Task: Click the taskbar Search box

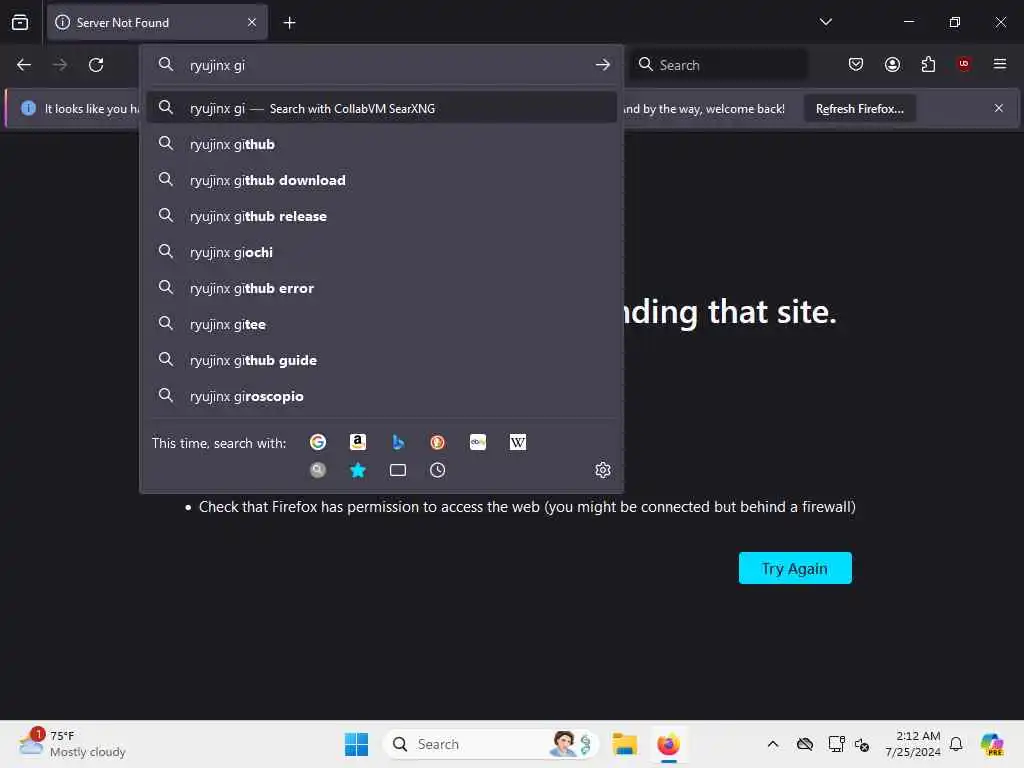Action: click(x=491, y=744)
